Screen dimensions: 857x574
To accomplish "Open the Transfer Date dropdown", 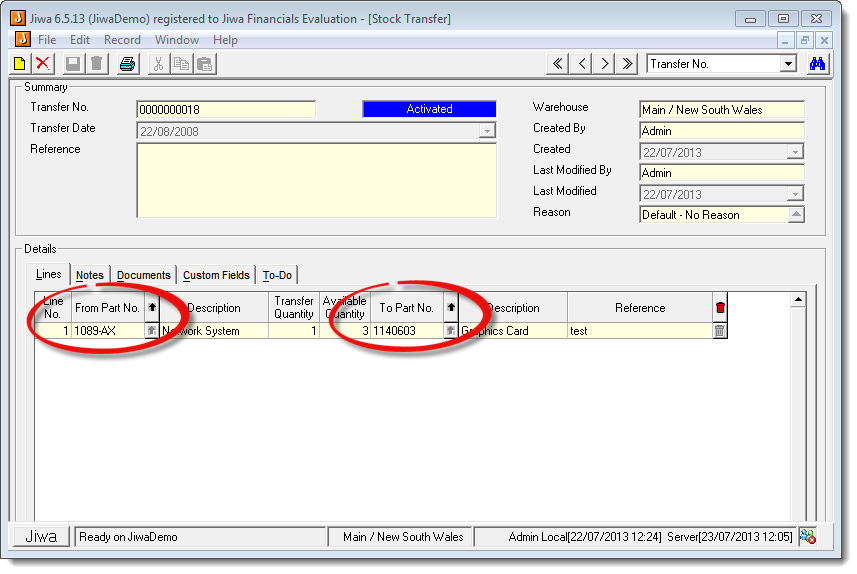I will [x=486, y=131].
